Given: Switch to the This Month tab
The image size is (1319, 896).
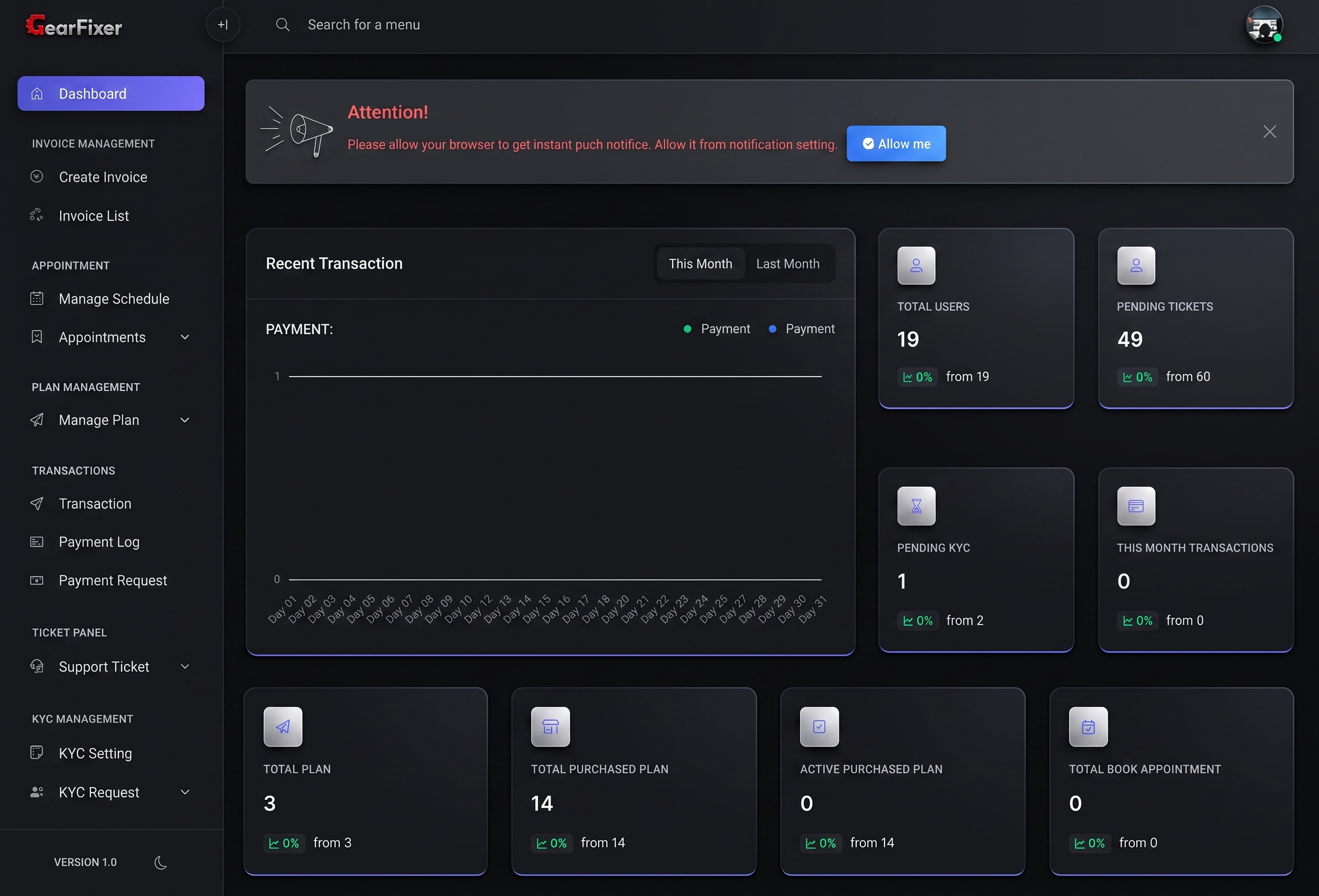Looking at the screenshot, I should 700,264.
